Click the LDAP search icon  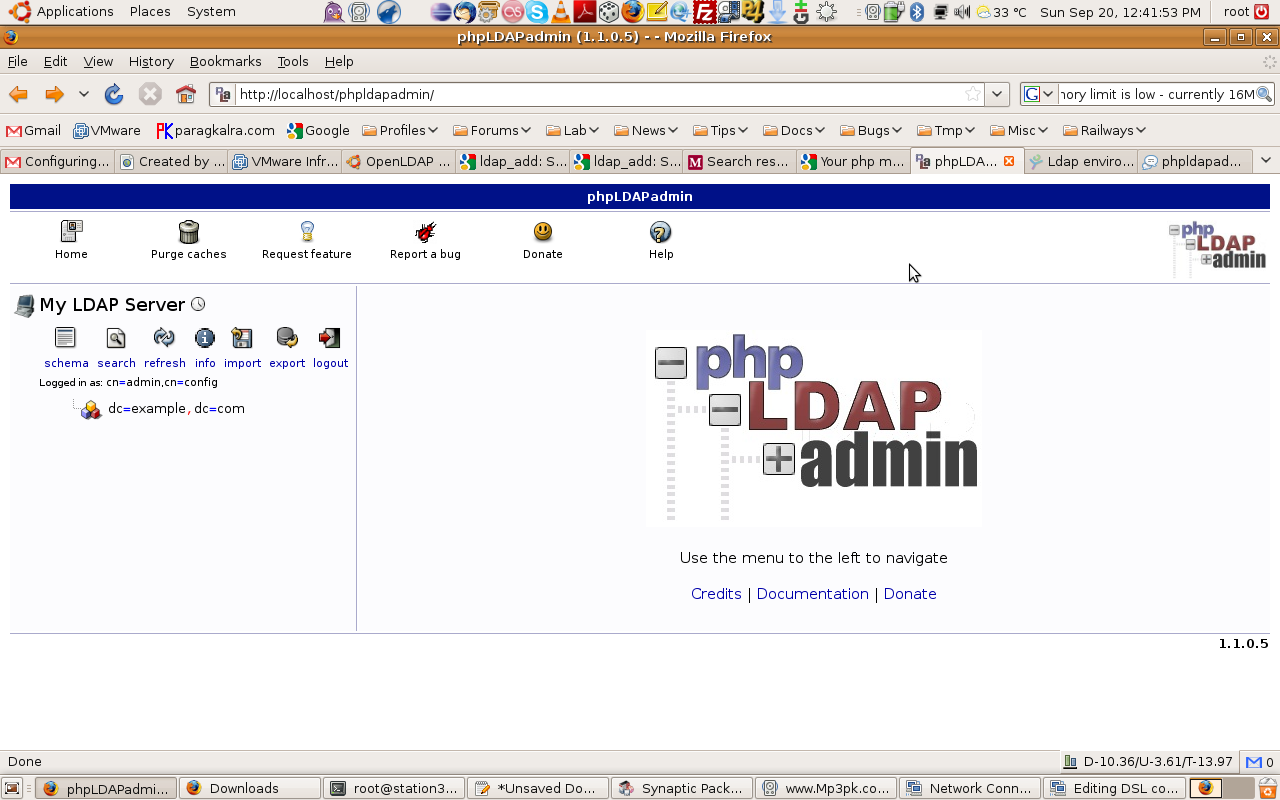click(x=116, y=338)
